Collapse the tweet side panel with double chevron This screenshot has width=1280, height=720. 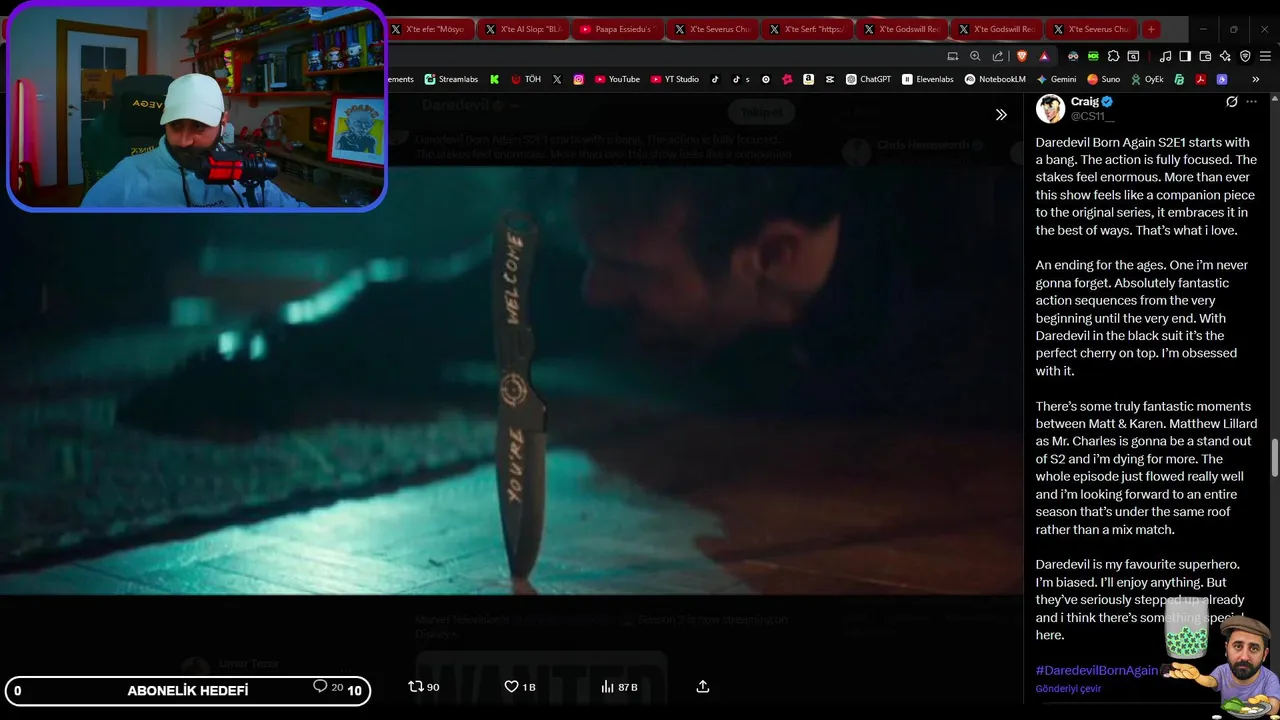coord(1001,114)
